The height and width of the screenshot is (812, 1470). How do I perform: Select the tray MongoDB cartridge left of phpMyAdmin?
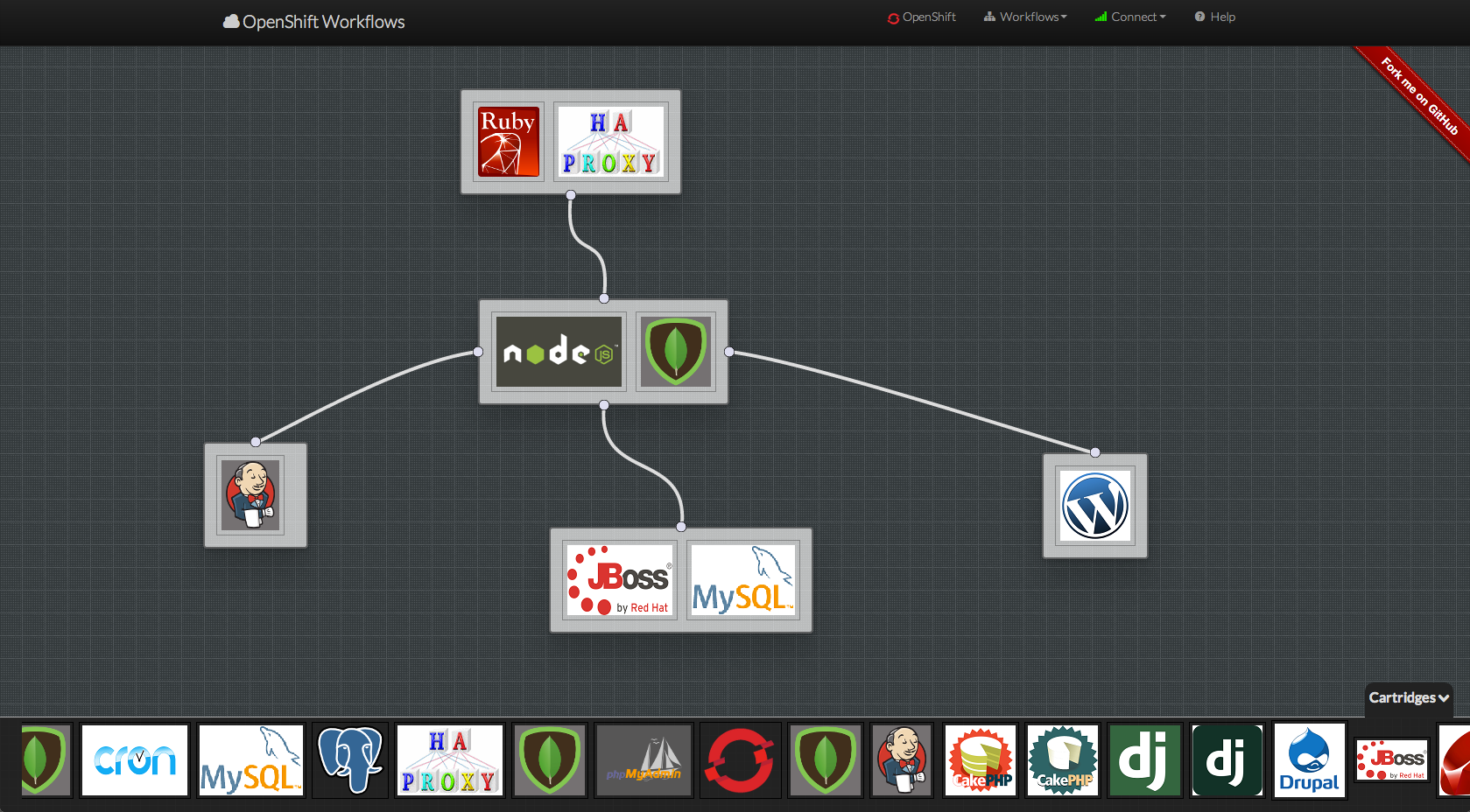click(x=549, y=760)
